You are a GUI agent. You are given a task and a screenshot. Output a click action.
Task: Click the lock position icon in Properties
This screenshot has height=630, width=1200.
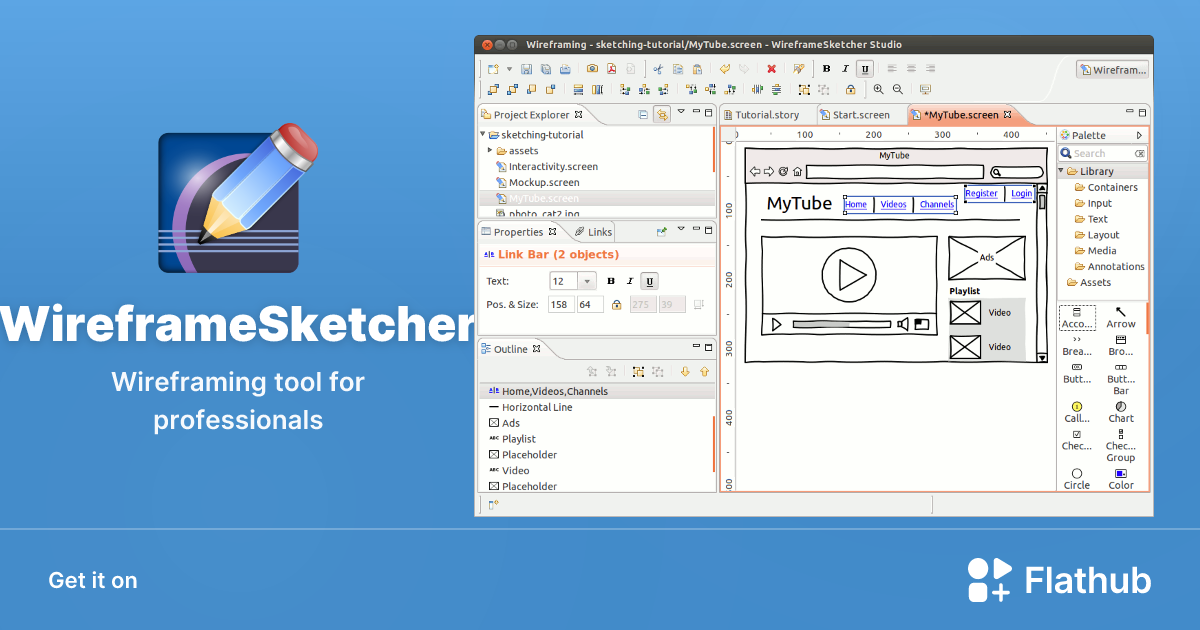click(617, 306)
